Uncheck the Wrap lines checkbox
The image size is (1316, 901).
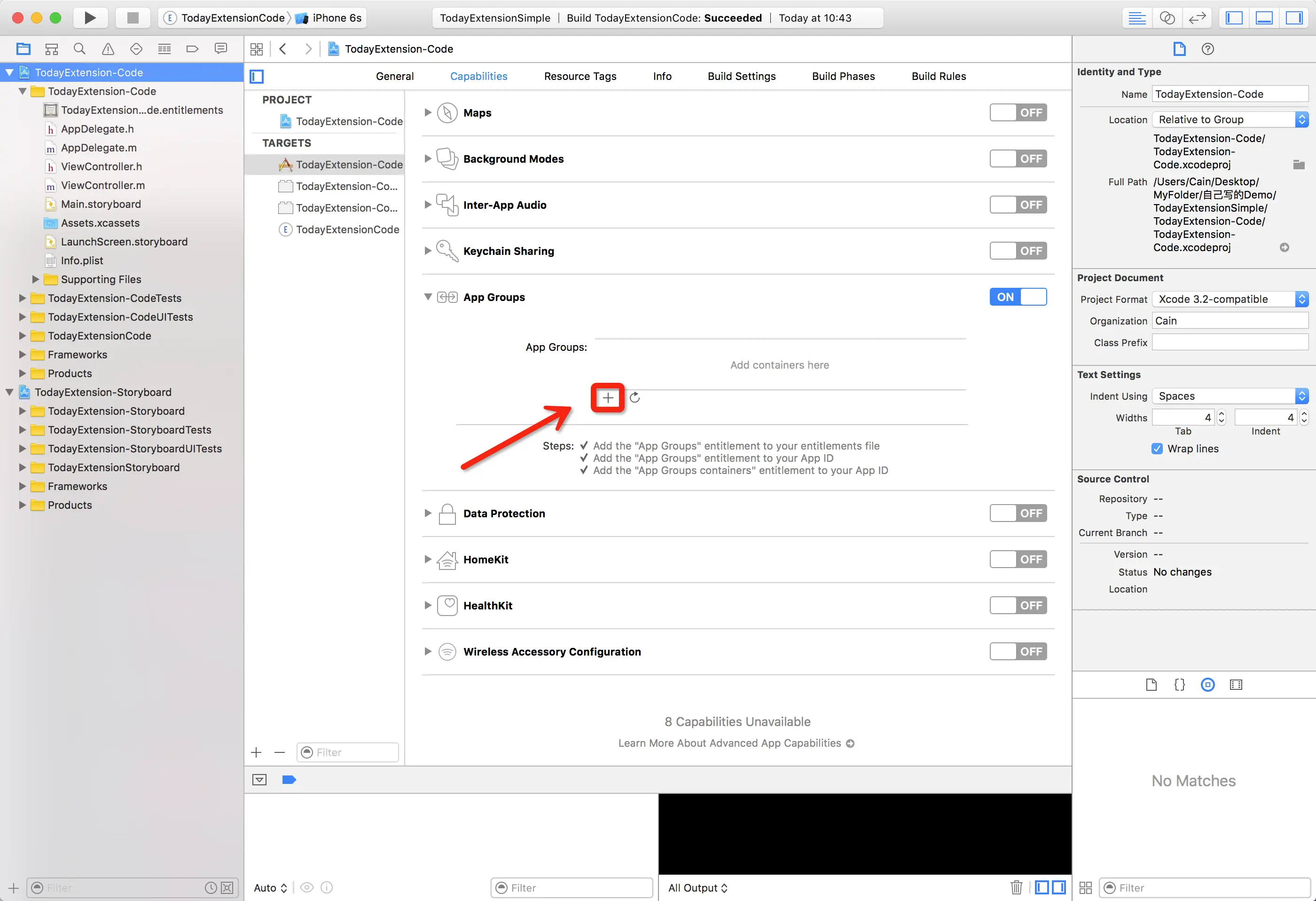coord(1157,449)
